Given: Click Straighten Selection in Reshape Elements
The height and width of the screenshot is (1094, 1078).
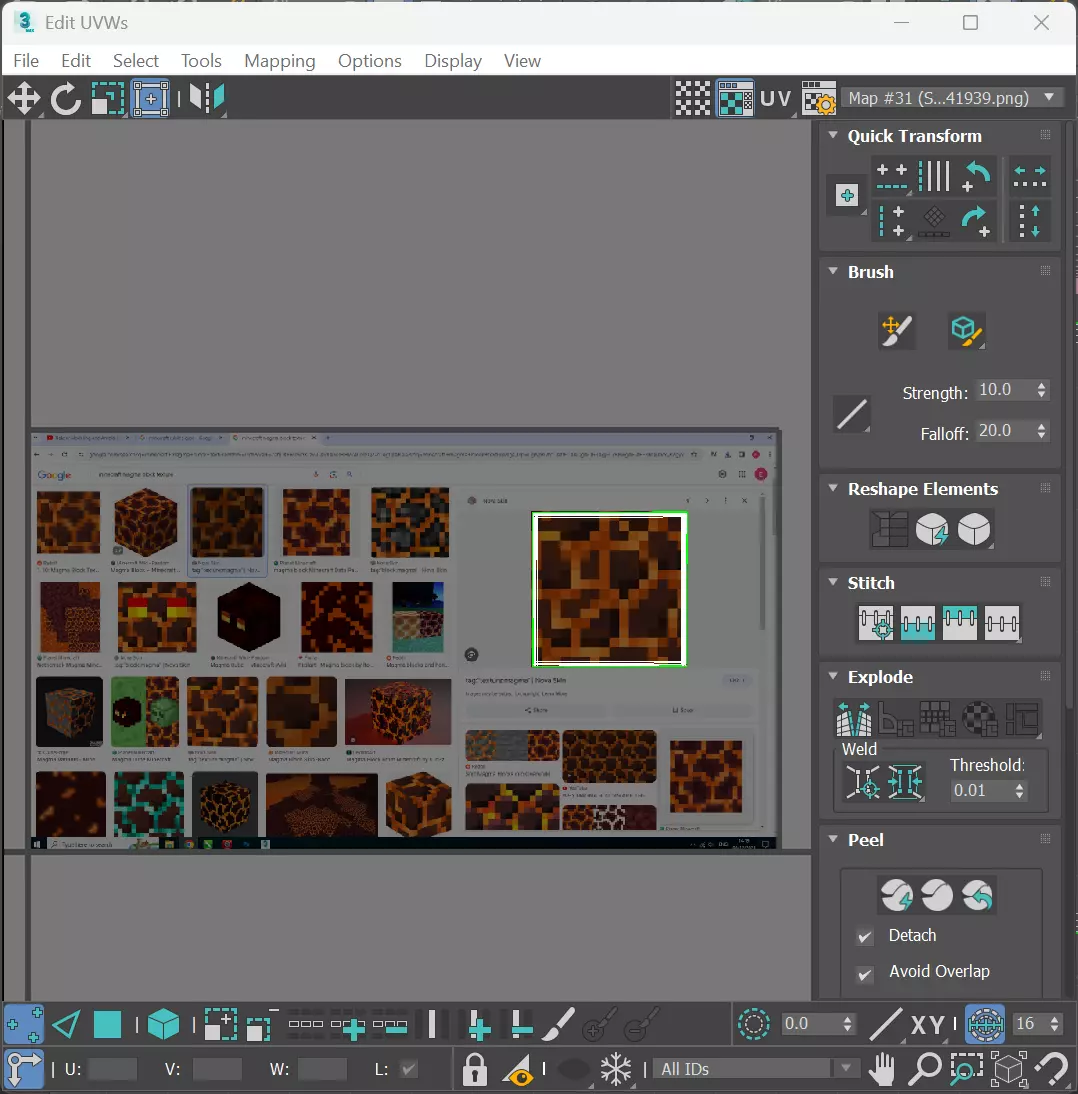Looking at the screenshot, I should 889,529.
